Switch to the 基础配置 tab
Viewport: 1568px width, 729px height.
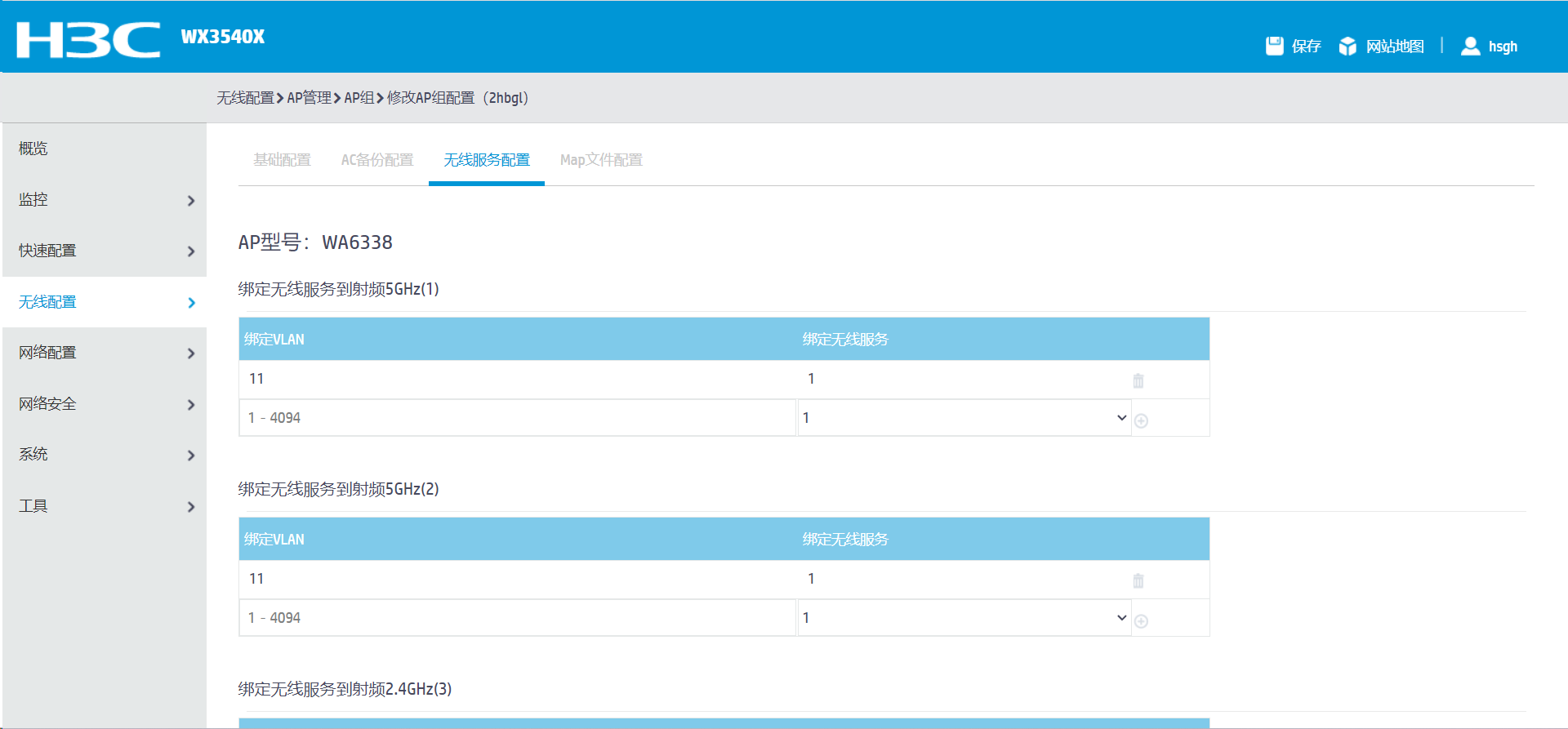(282, 160)
